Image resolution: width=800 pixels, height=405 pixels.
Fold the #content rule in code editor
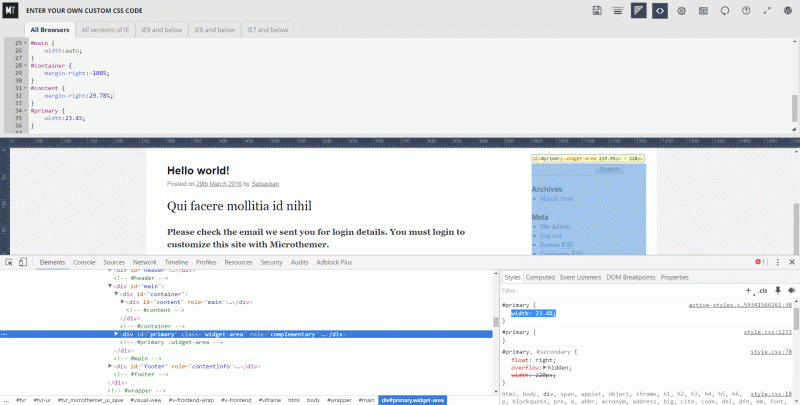pyautogui.click(x=26, y=88)
